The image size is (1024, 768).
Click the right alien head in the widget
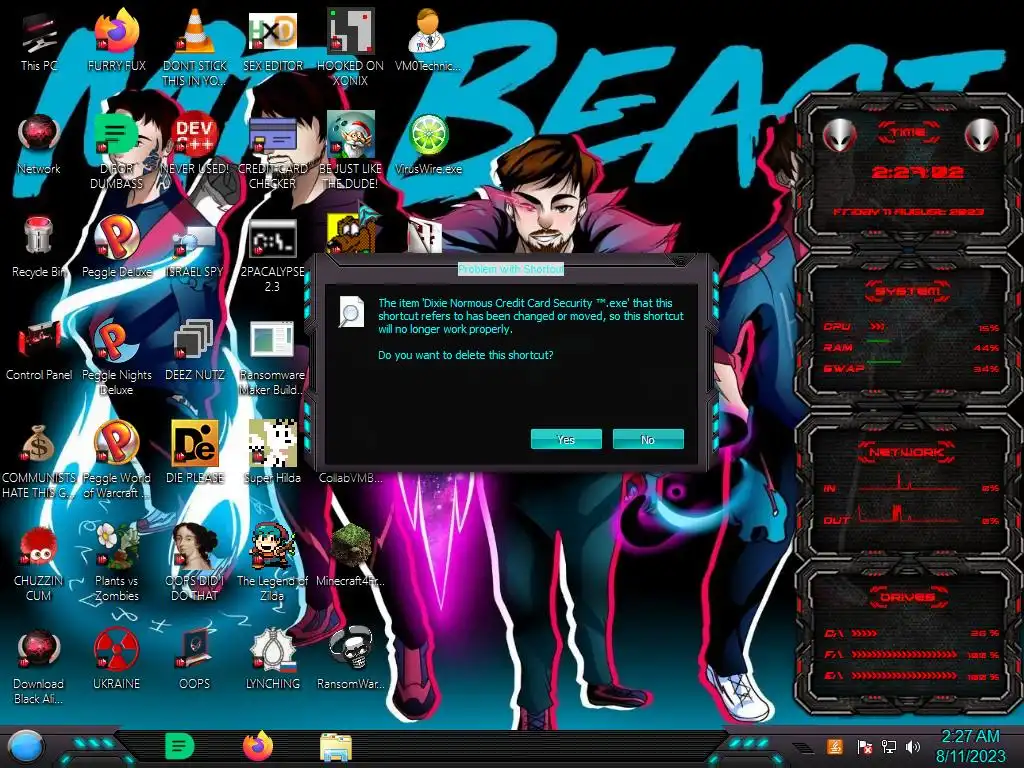pyautogui.click(x=982, y=135)
